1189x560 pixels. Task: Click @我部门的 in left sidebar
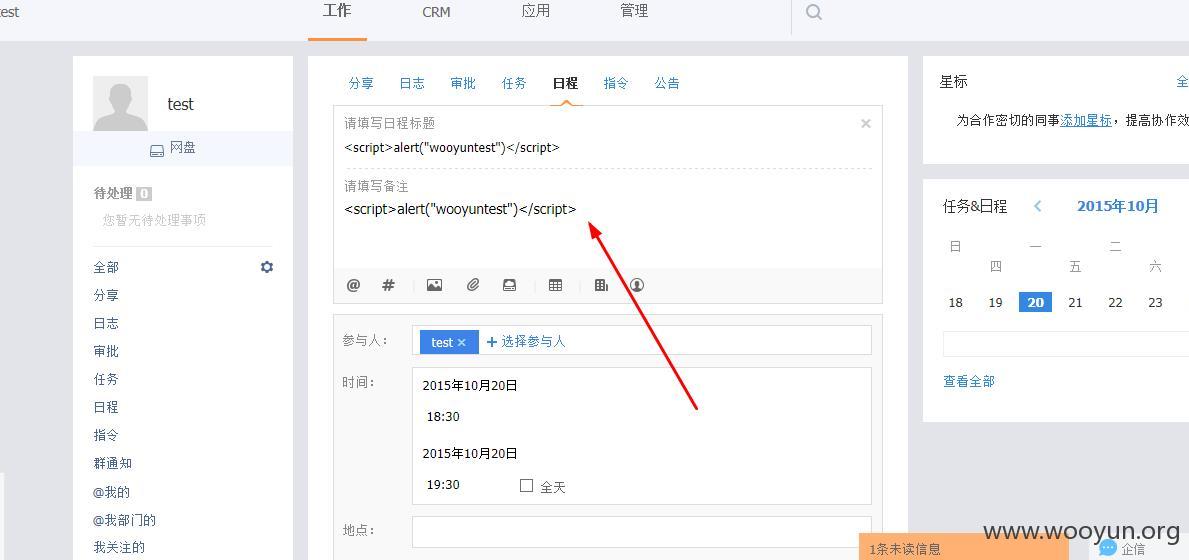[x=124, y=520]
